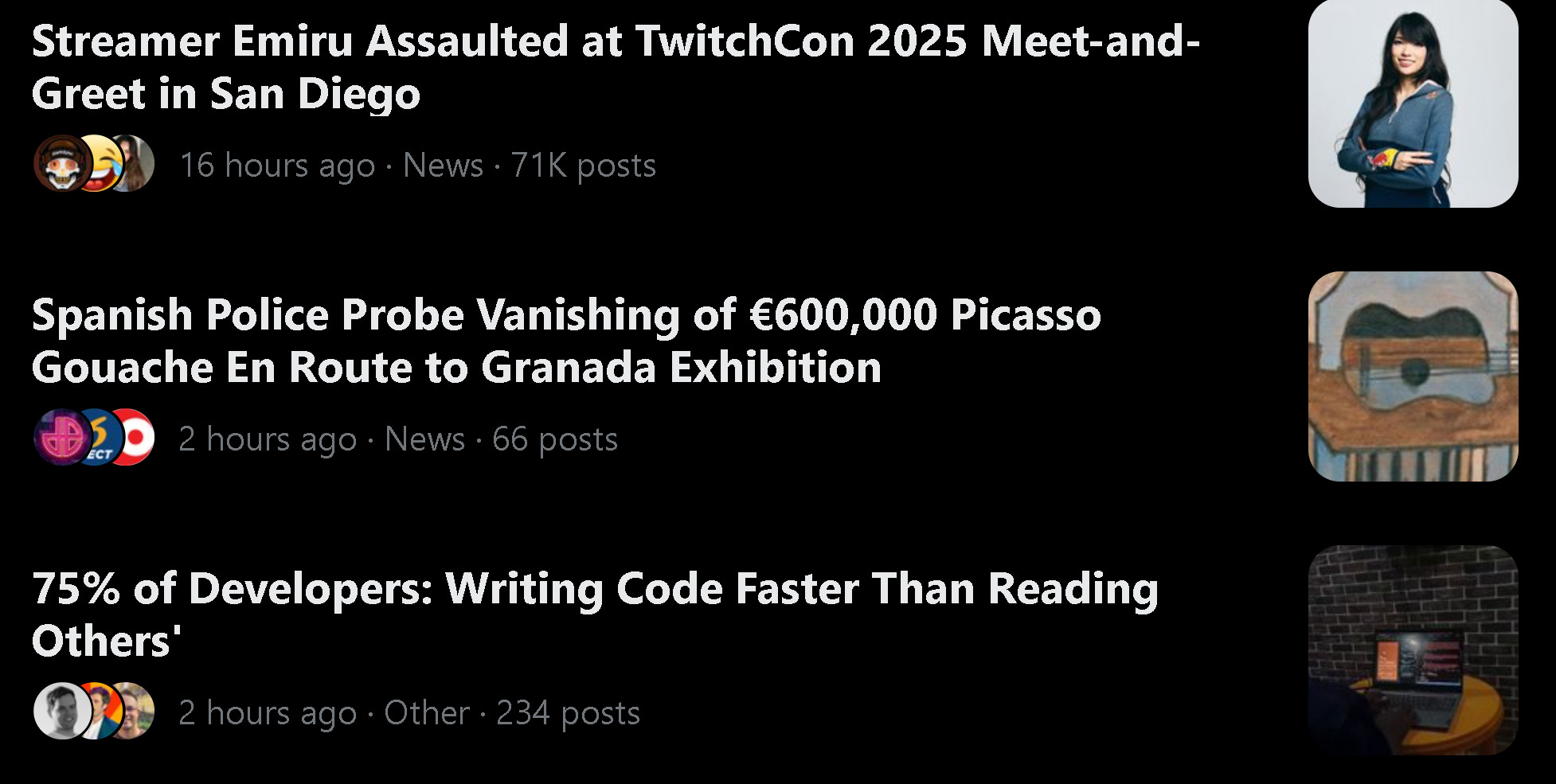This screenshot has width=1556, height=784.
Task: Open the Picasso guitar painting thumbnail
Action: [x=1413, y=376]
